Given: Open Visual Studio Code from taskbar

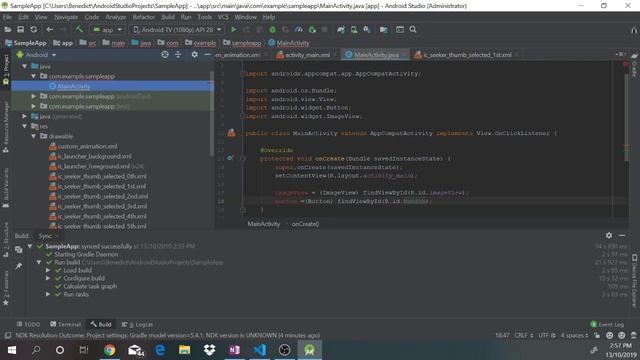Looking at the screenshot, I should 260,350.
